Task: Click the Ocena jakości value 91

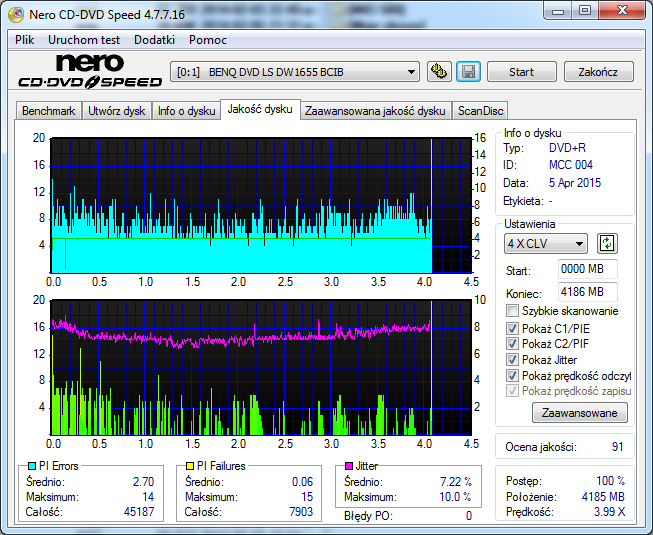Action: pos(618,447)
